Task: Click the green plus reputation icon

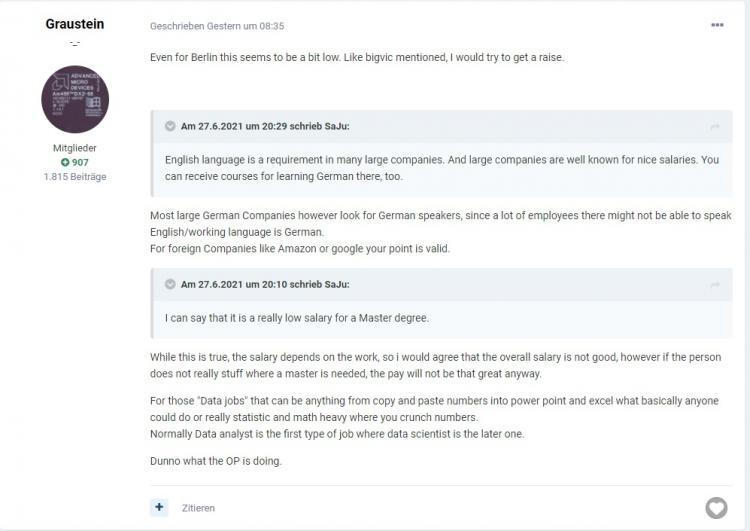Action: click(x=65, y=162)
